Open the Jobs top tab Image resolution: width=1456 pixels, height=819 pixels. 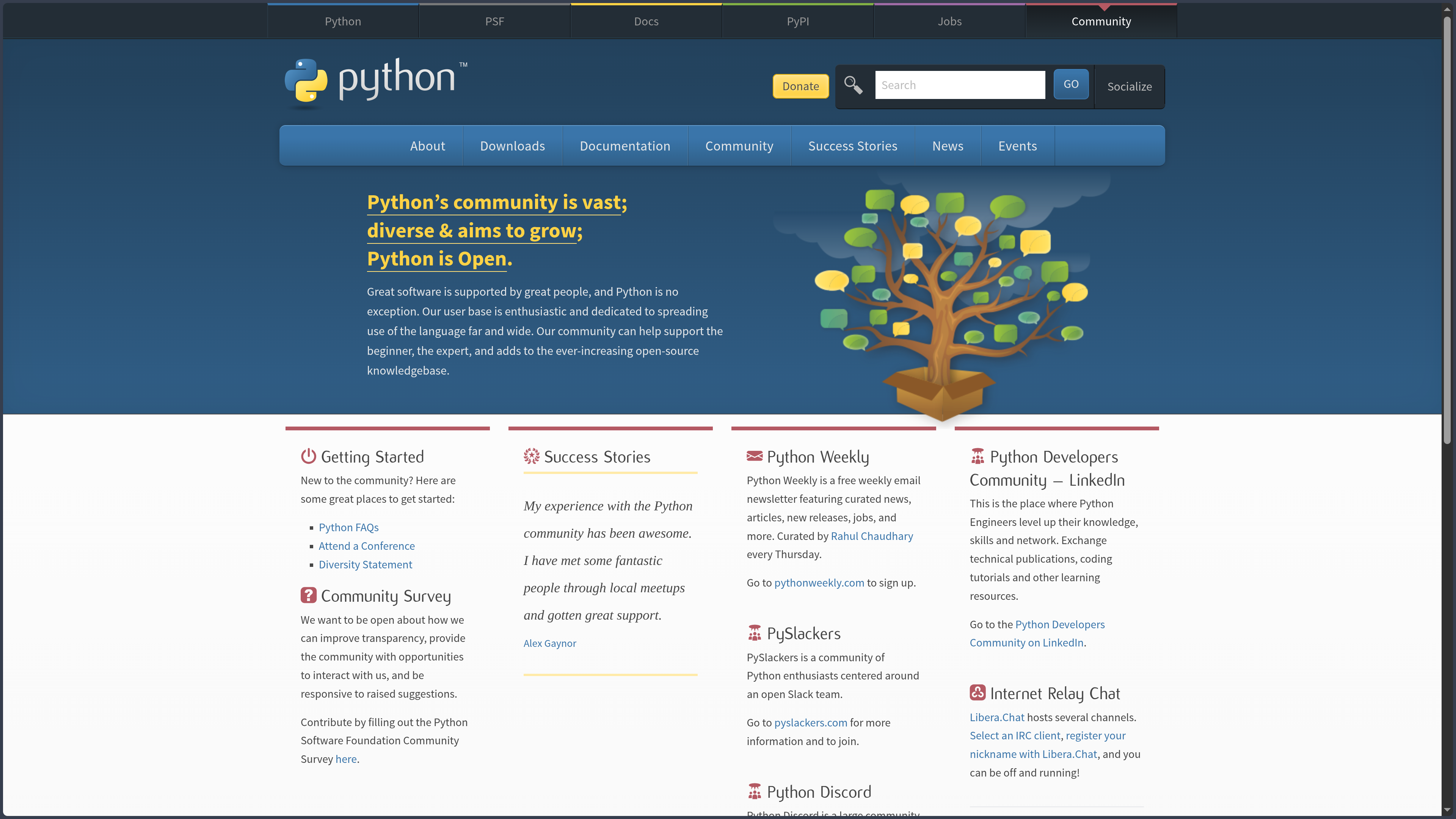click(x=949, y=22)
